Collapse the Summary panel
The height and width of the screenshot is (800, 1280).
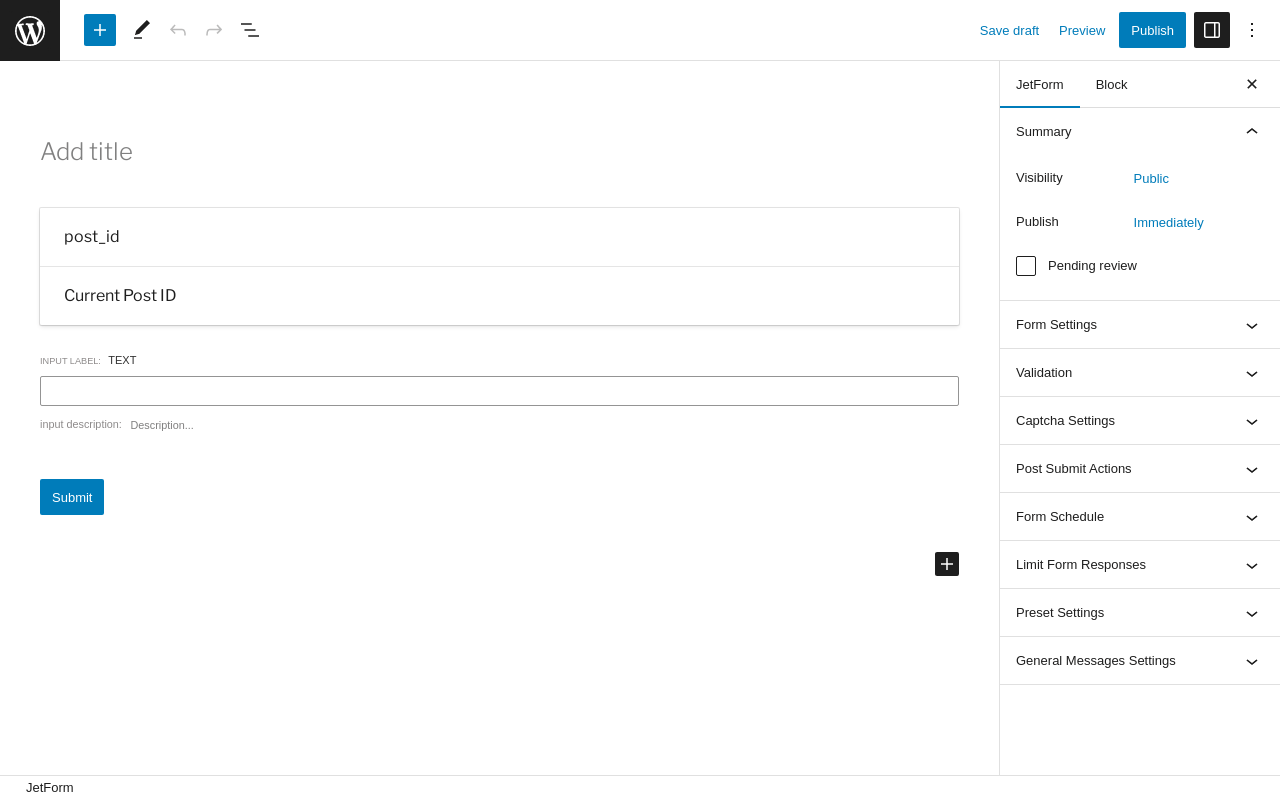[1252, 132]
